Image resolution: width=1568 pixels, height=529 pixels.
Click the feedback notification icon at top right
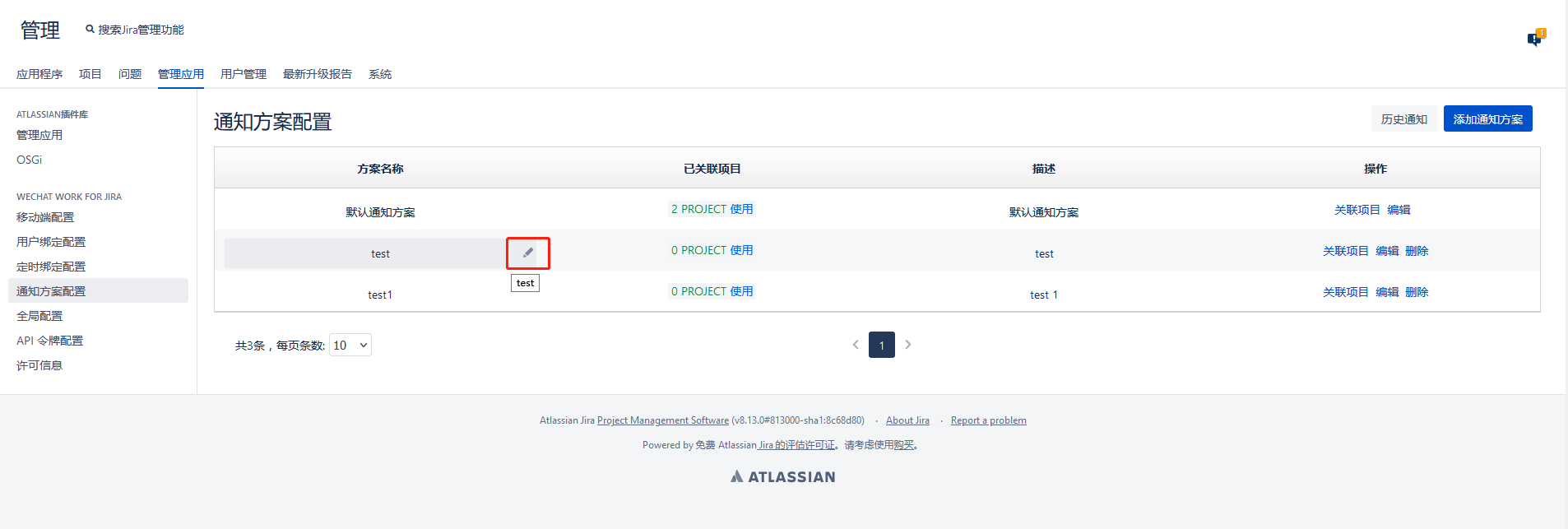[x=1535, y=39]
